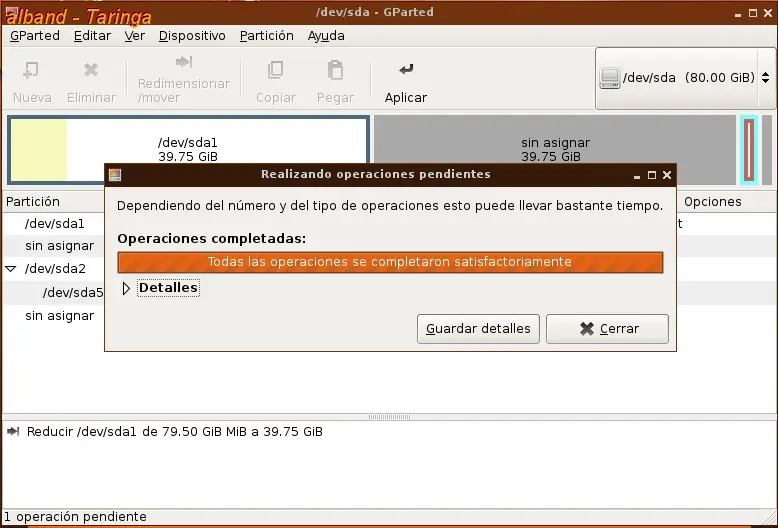Image resolution: width=778 pixels, height=528 pixels.
Task: Click the Partición column header
Action: point(33,201)
